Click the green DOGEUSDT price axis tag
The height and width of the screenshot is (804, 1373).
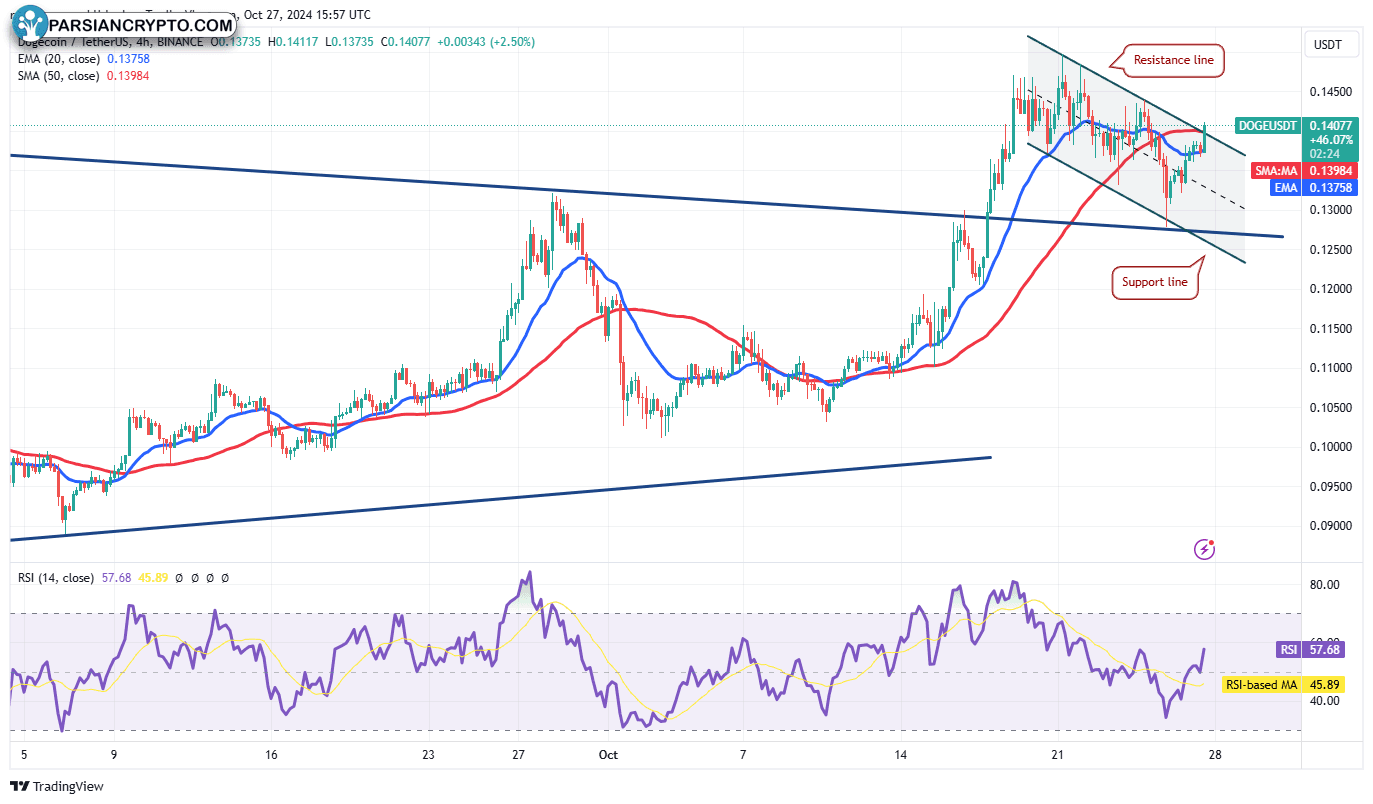1267,126
